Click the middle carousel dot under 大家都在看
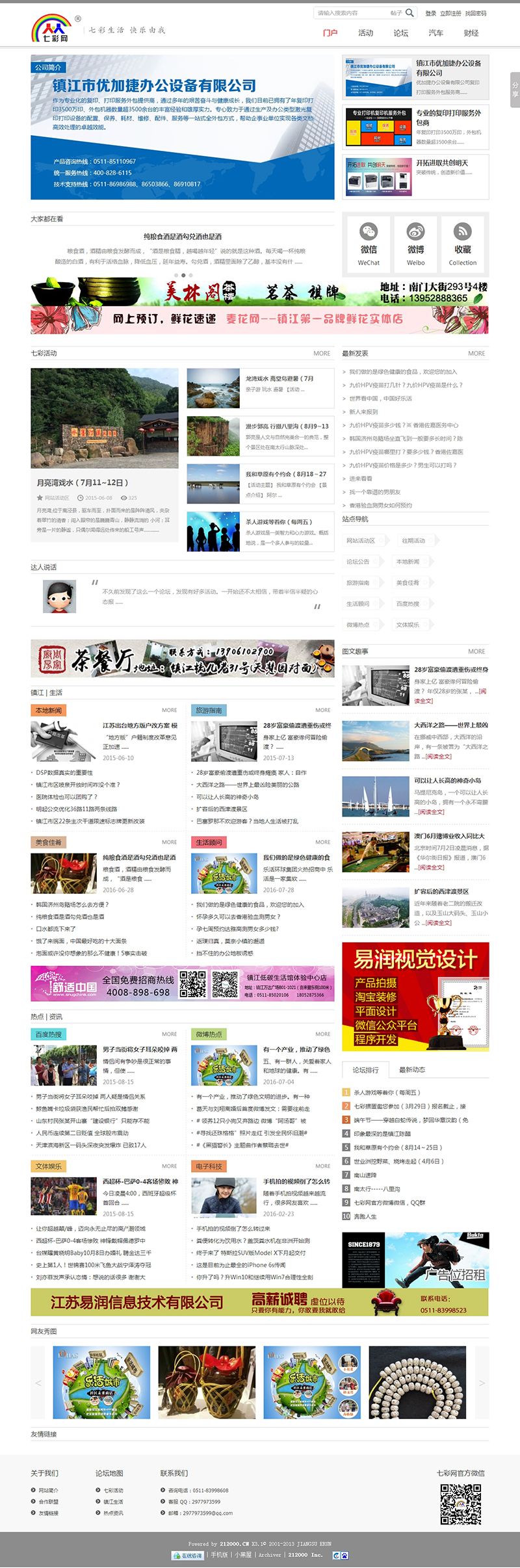The width and height of the screenshot is (520, 1568). pyautogui.click(x=183, y=275)
